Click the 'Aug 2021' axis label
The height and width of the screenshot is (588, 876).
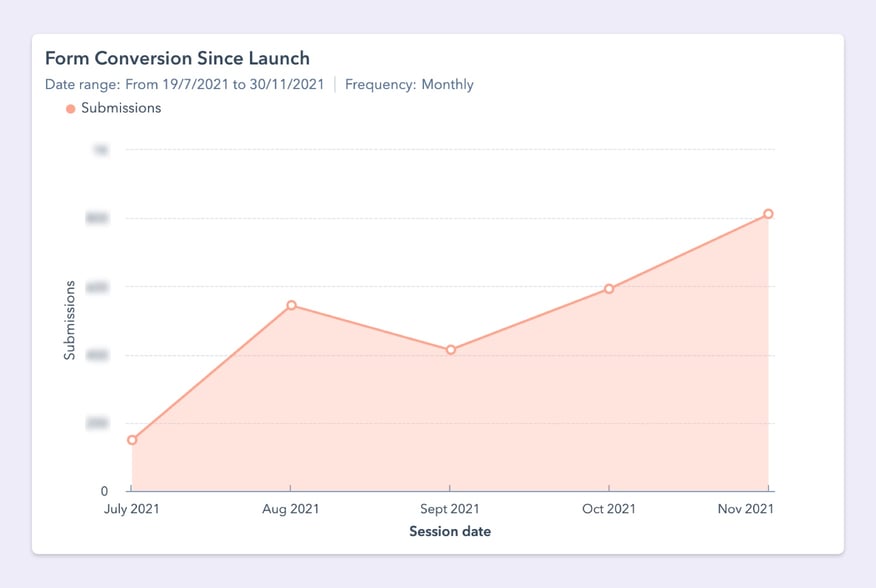(x=291, y=509)
